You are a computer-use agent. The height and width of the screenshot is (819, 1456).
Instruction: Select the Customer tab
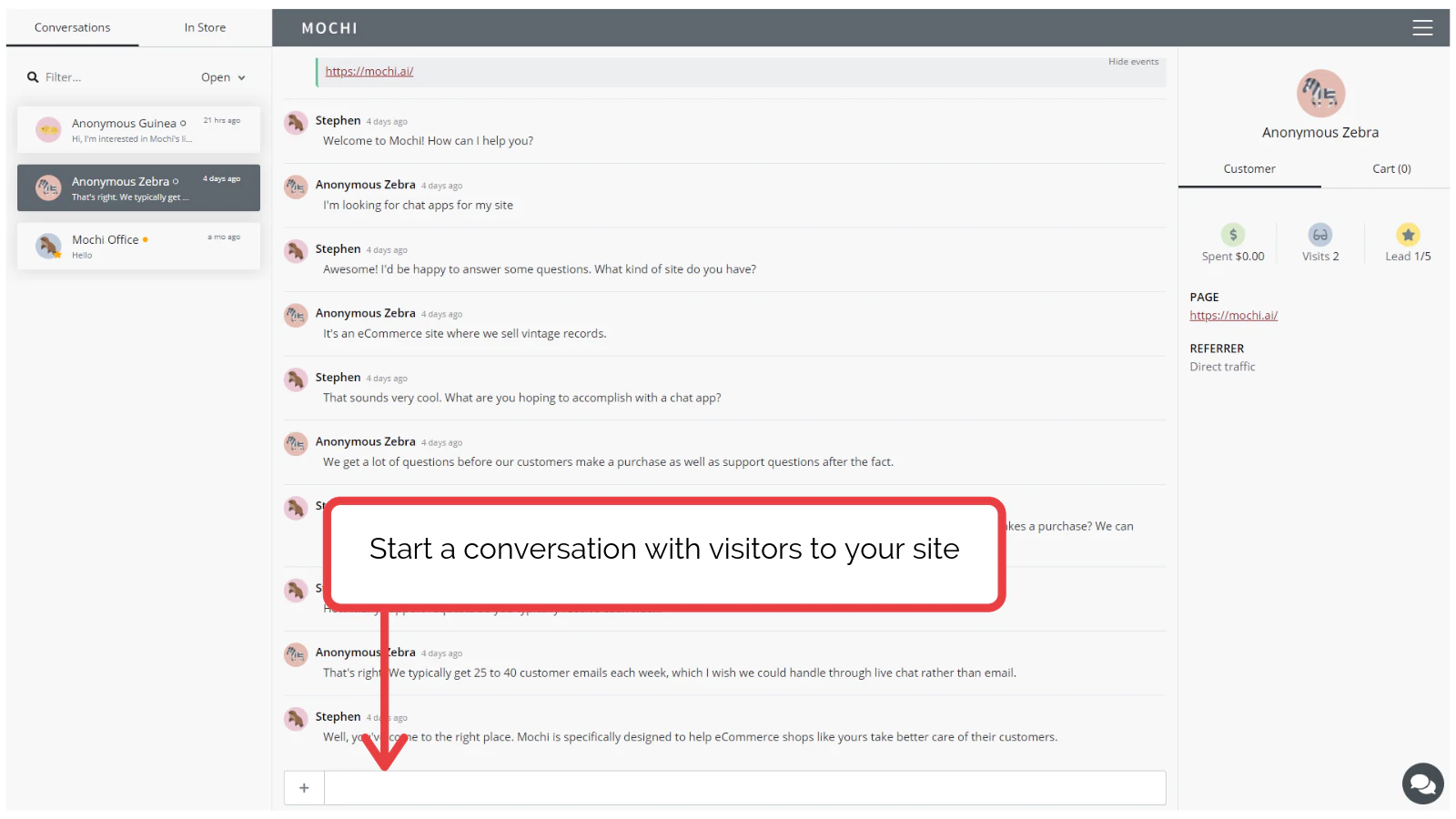tap(1249, 169)
